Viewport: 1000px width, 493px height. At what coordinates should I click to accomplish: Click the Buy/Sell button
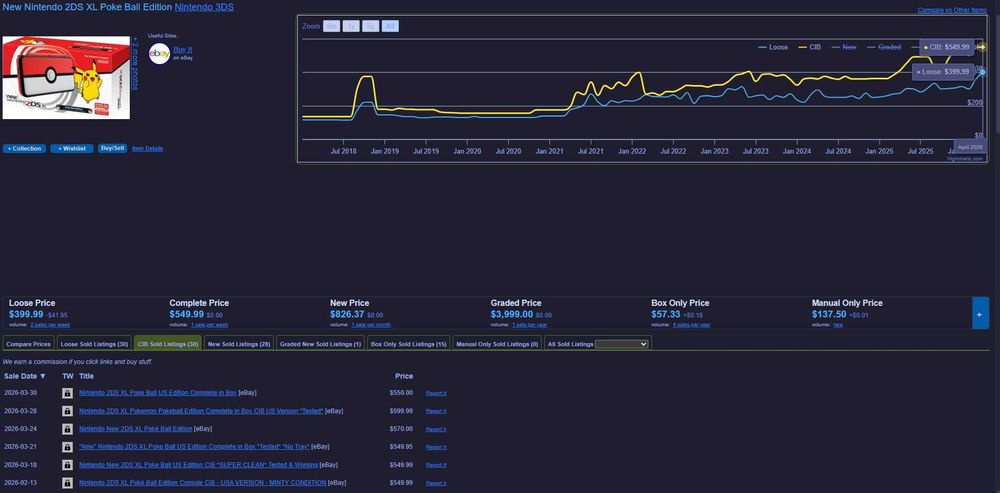click(x=113, y=148)
